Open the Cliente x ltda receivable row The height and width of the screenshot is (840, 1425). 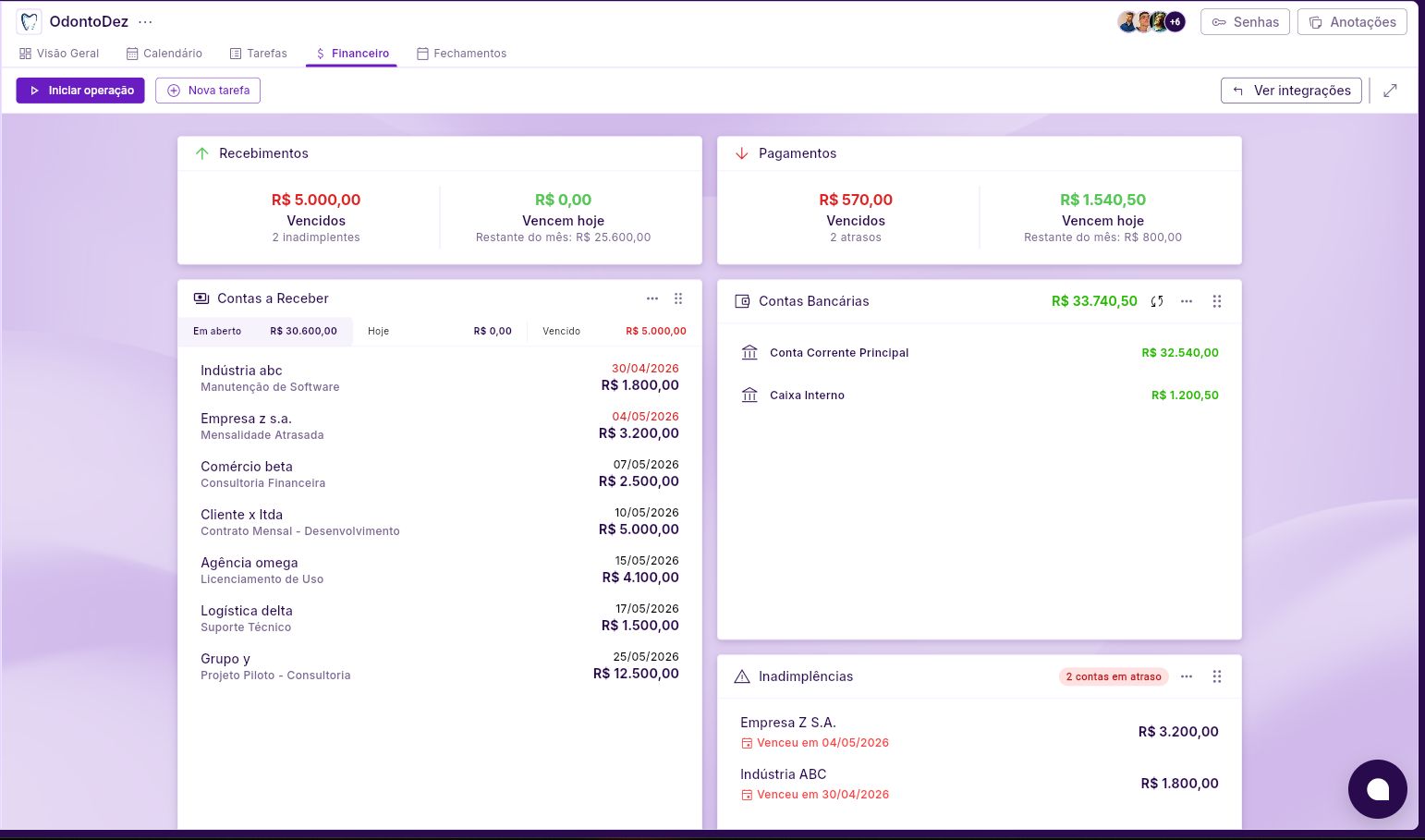[x=440, y=522]
